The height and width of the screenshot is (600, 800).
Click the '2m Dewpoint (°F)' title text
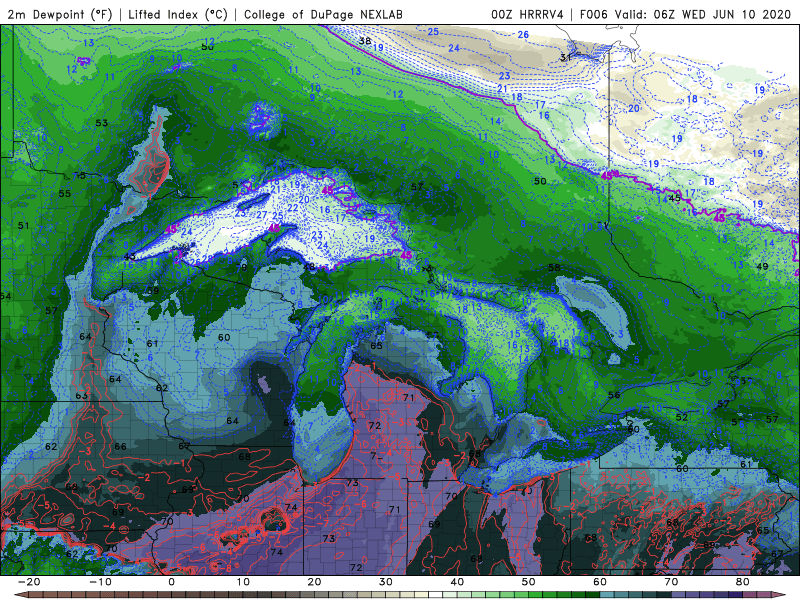click(x=60, y=14)
